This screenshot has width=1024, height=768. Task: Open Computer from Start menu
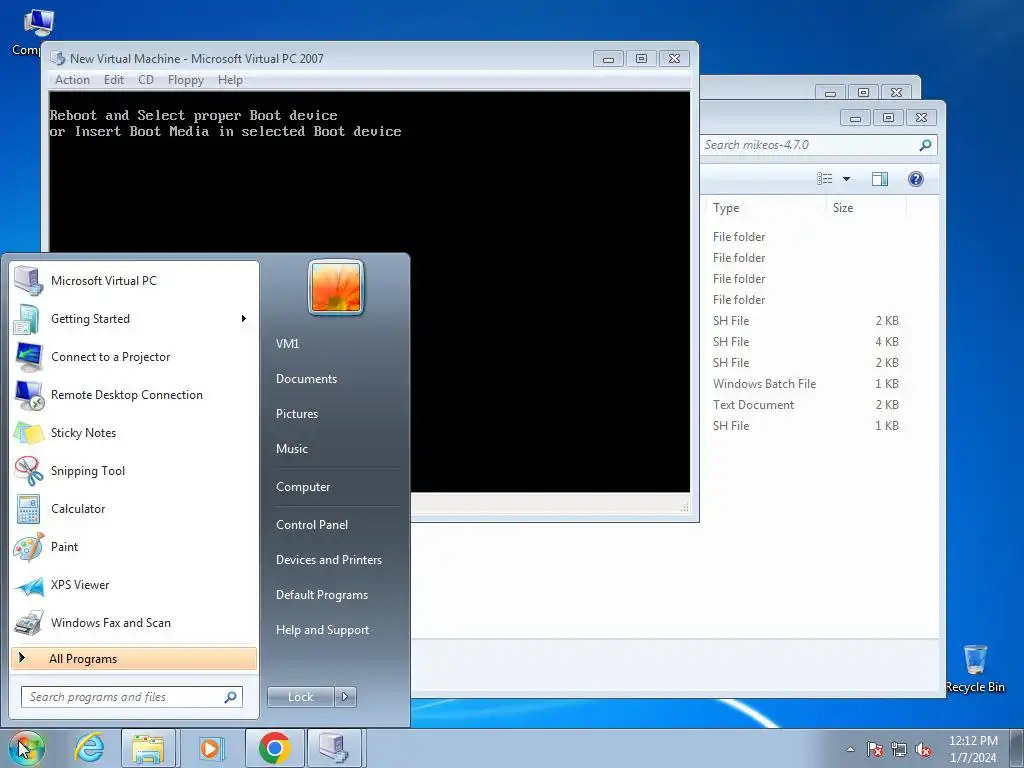point(303,487)
